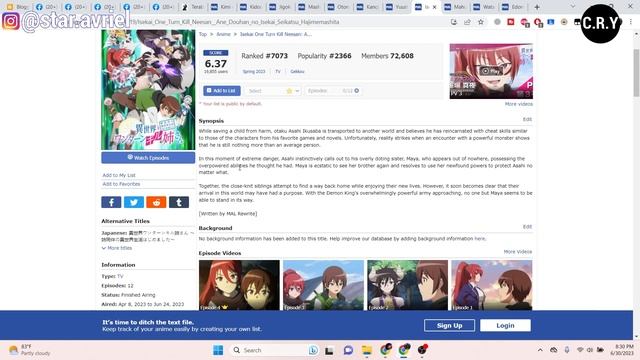Go to Anime in breadcrumb
Screen dimensions: 640x360
click(x=223, y=34)
